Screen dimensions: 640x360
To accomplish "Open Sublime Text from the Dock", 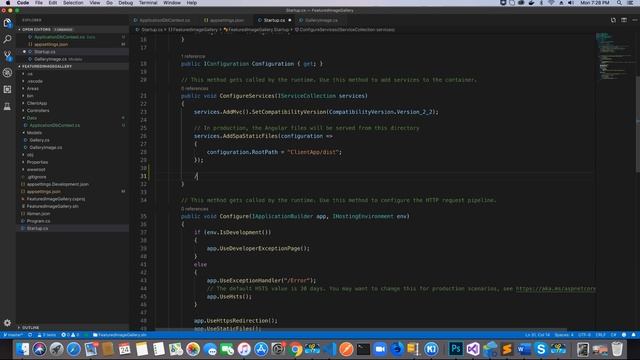I will point(507,349).
